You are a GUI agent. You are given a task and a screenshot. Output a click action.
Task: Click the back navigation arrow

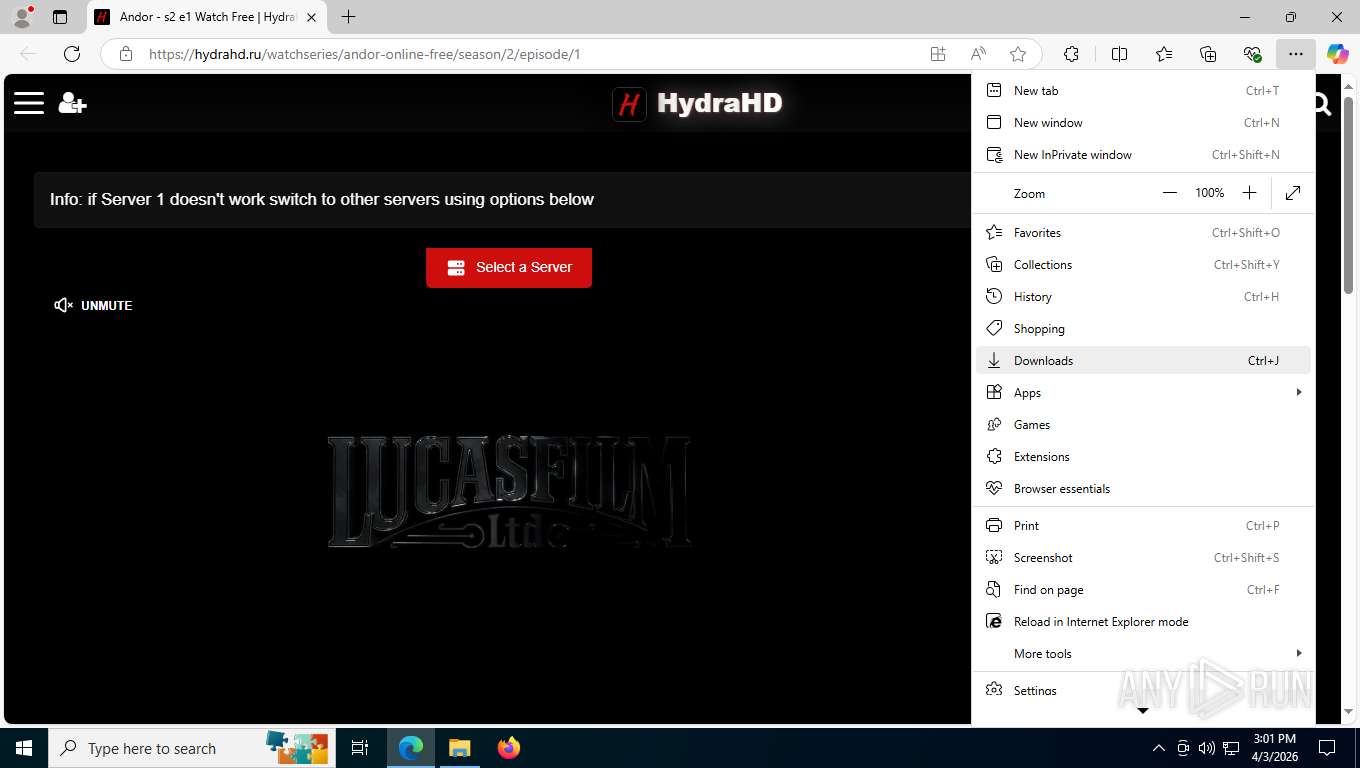coord(28,54)
